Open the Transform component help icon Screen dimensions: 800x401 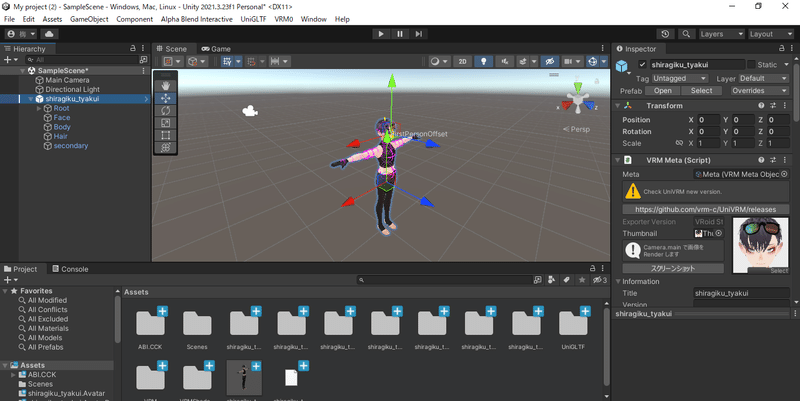click(x=761, y=106)
